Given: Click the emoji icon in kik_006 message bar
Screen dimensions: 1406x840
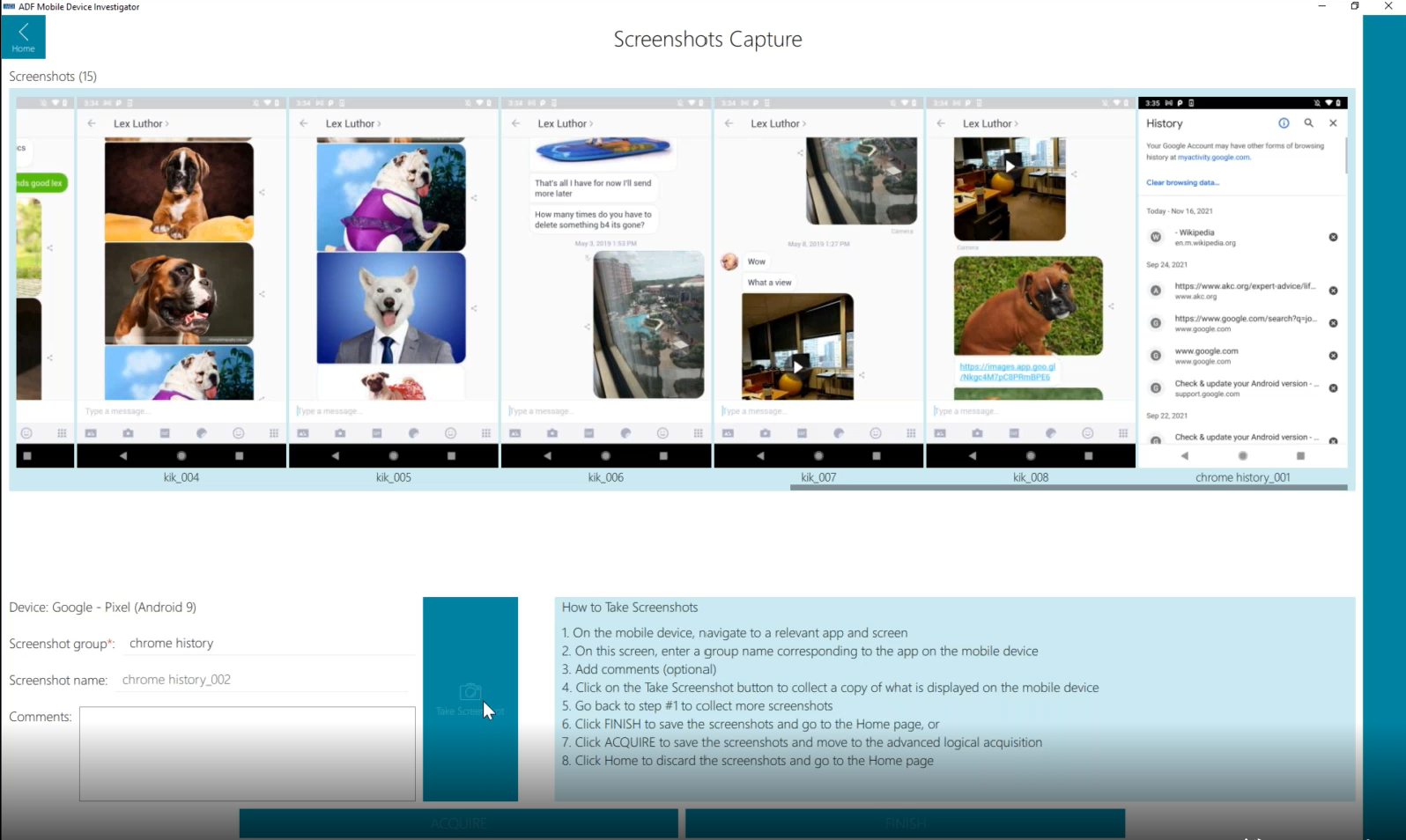Looking at the screenshot, I should coord(662,433).
